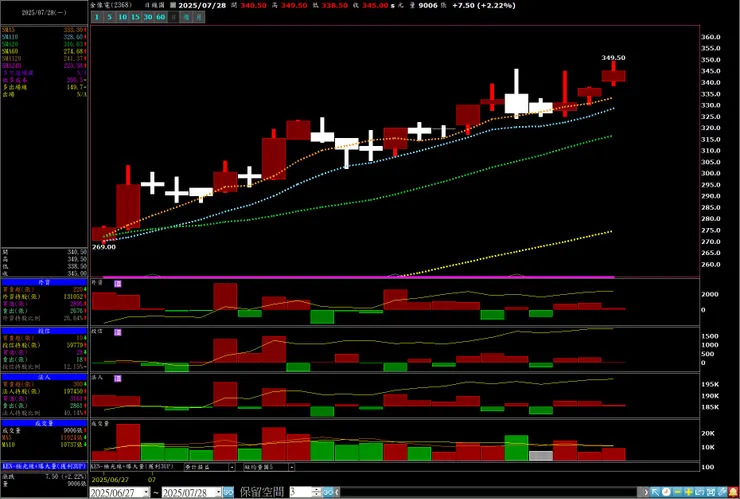Click the 2025/07/28(一) date box top-left

point(44,13)
